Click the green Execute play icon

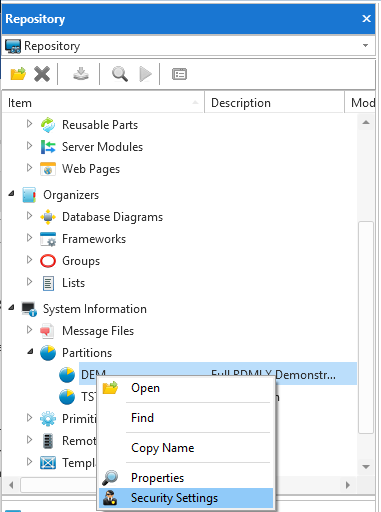[145, 74]
